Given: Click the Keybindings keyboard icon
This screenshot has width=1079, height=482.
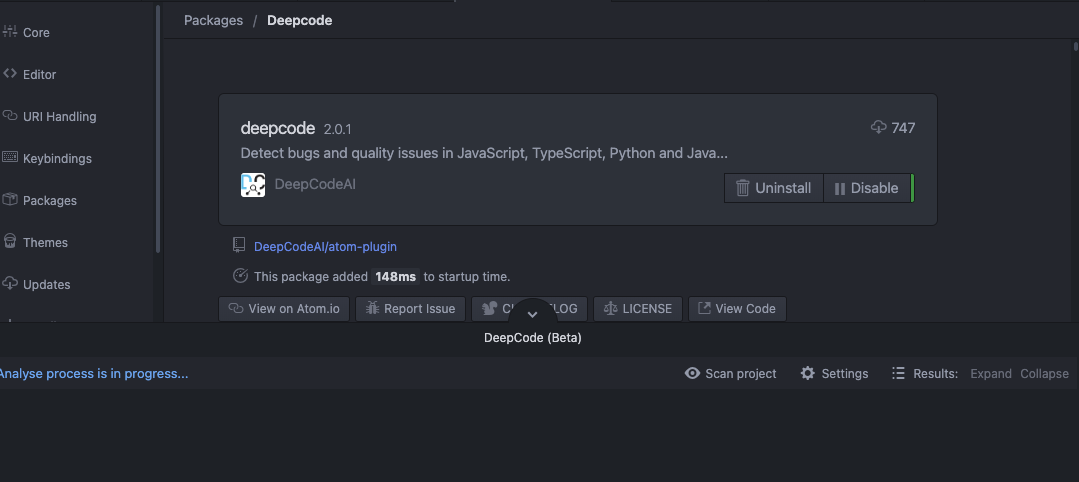Looking at the screenshot, I should (x=10, y=158).
